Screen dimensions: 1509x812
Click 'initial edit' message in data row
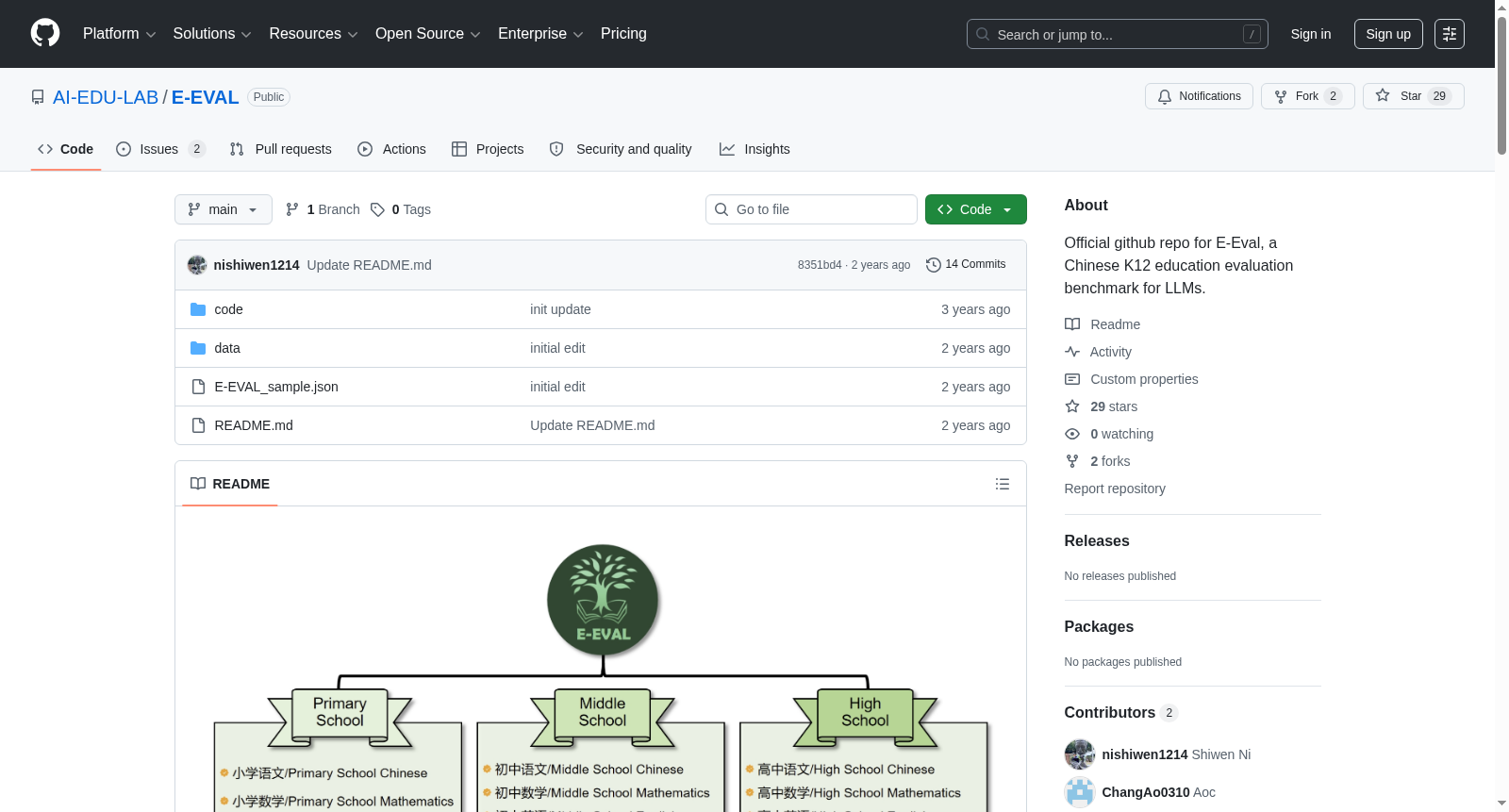tap(557, 348)
